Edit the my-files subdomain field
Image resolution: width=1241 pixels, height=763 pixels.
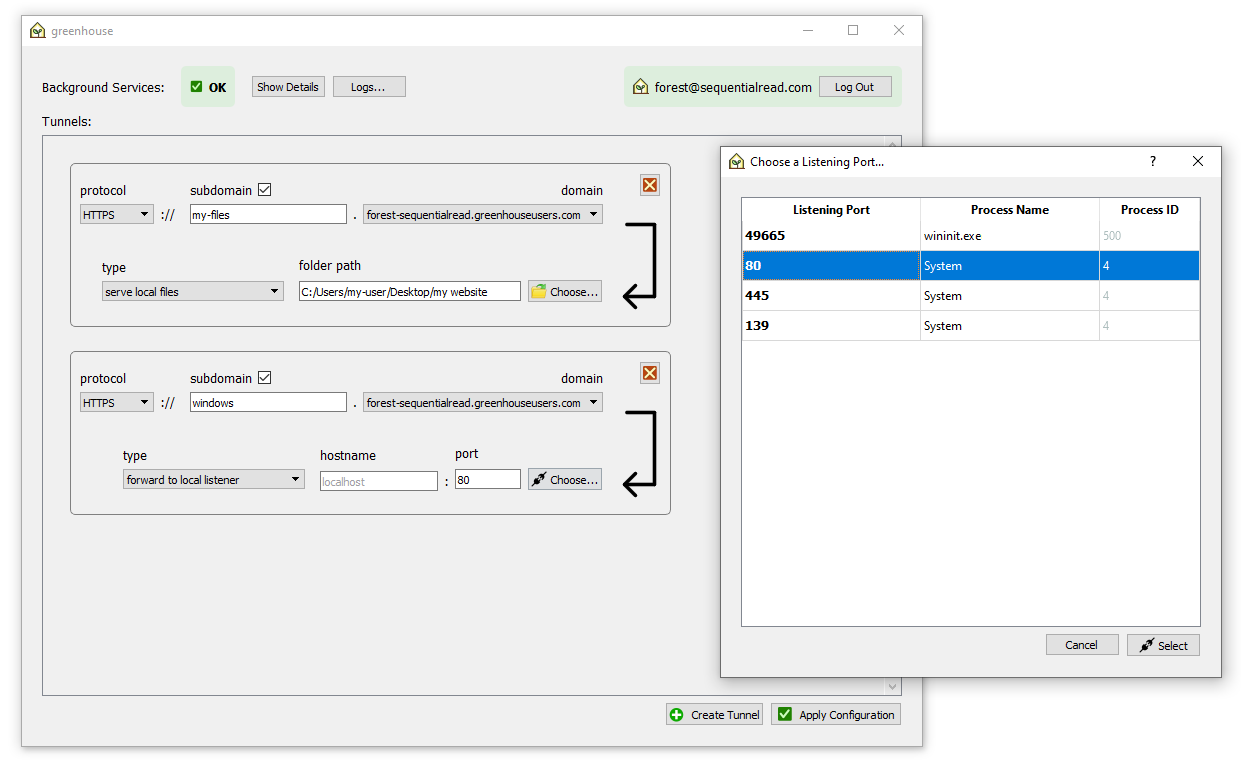(268, 214)
